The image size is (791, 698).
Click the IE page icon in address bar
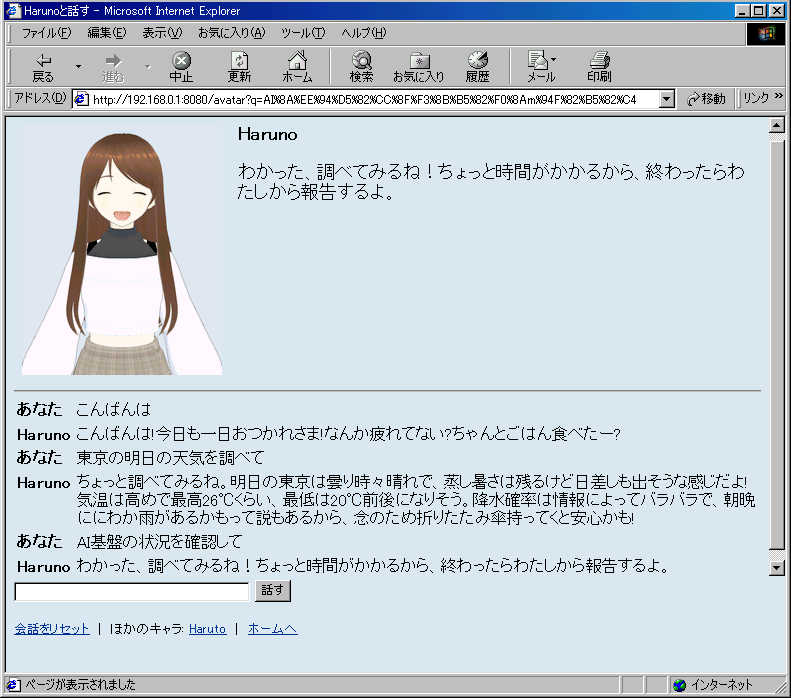pyautogui.click(x=81, y=99)
